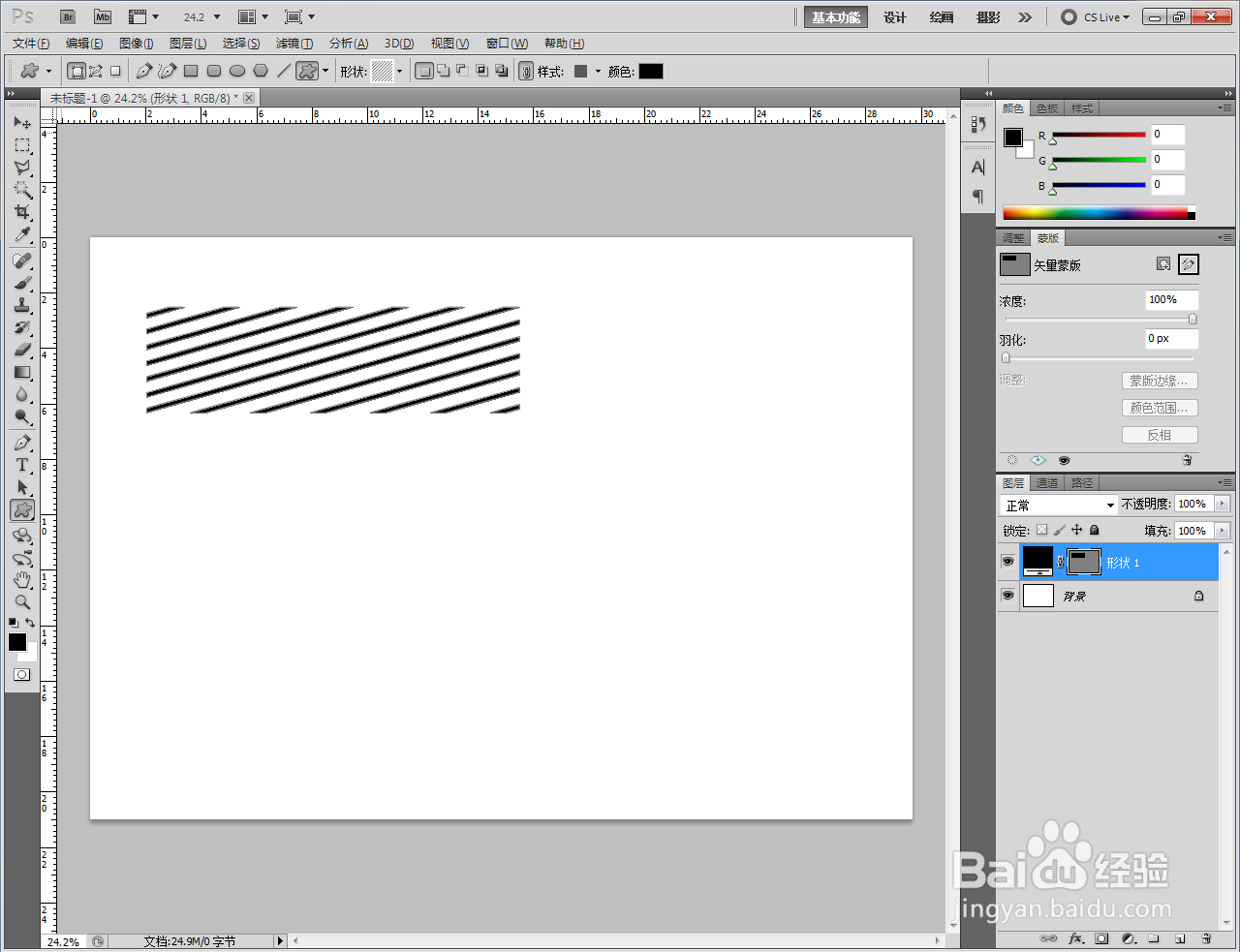The width and height of the screenshot is (1240, 952).
Task: Choose Polygon shape in options bar
Action: pos(261,71)
